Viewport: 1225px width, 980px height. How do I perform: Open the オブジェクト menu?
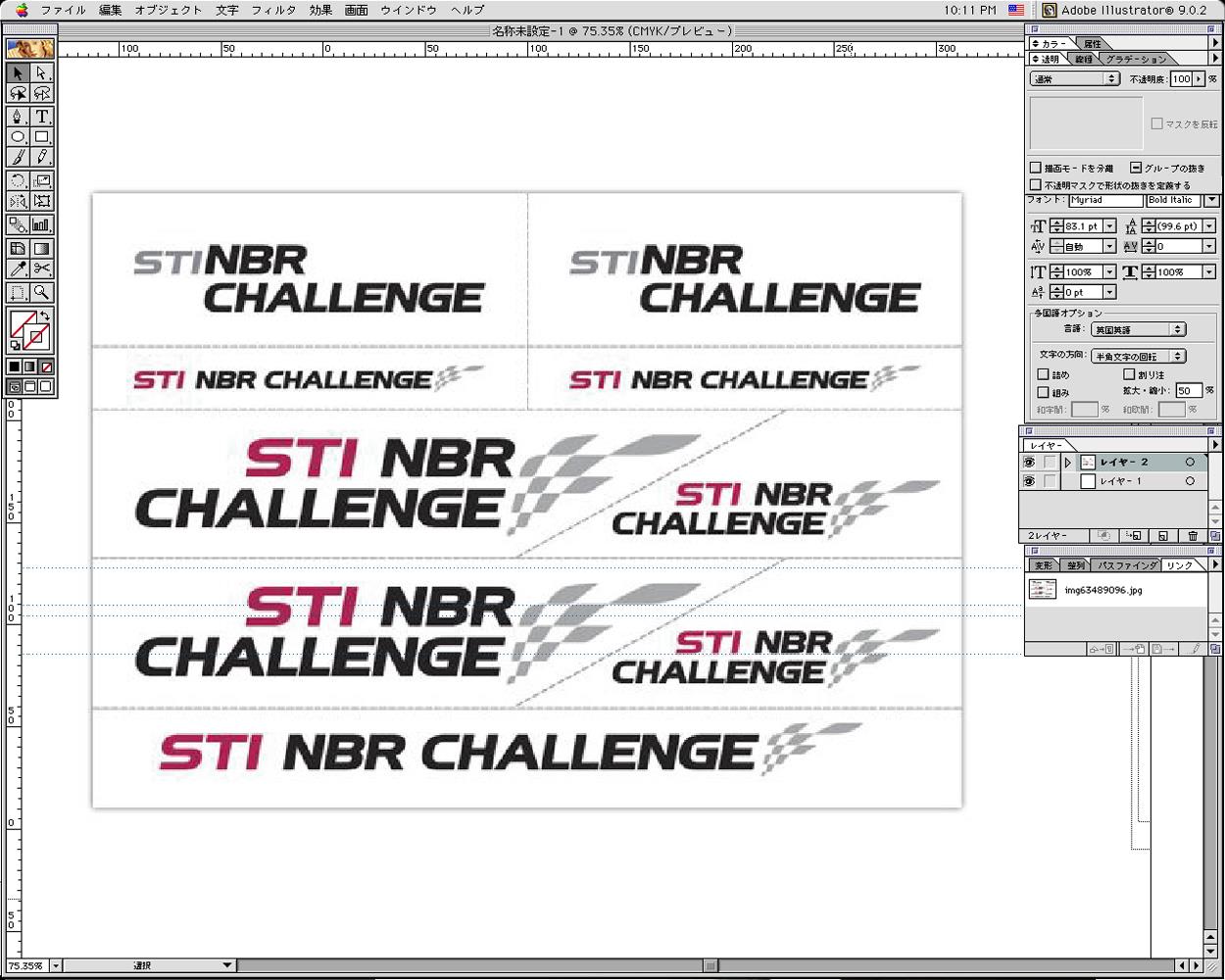[168, 10]
